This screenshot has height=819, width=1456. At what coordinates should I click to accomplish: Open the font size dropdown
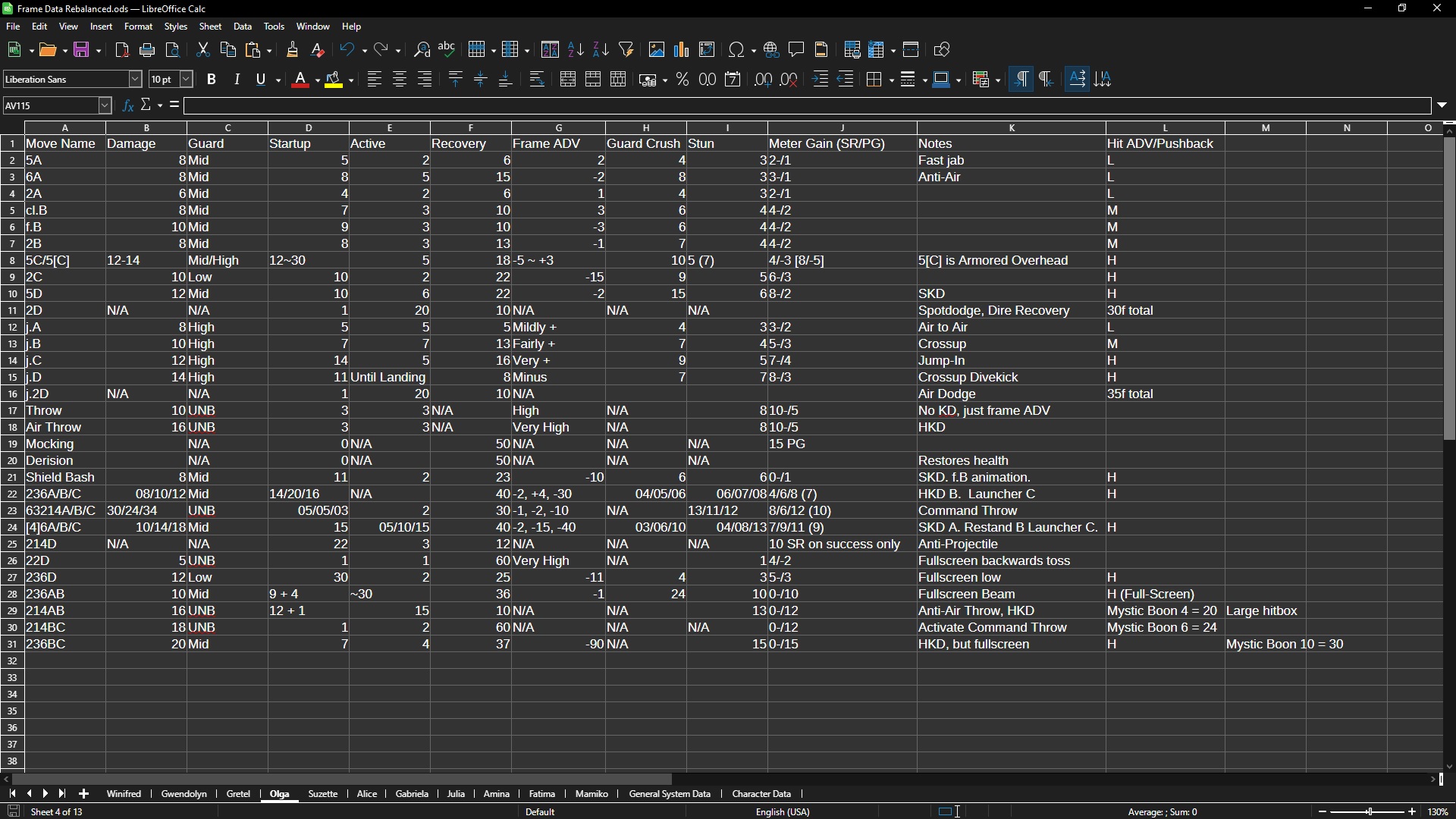click(x=187, y=79)
